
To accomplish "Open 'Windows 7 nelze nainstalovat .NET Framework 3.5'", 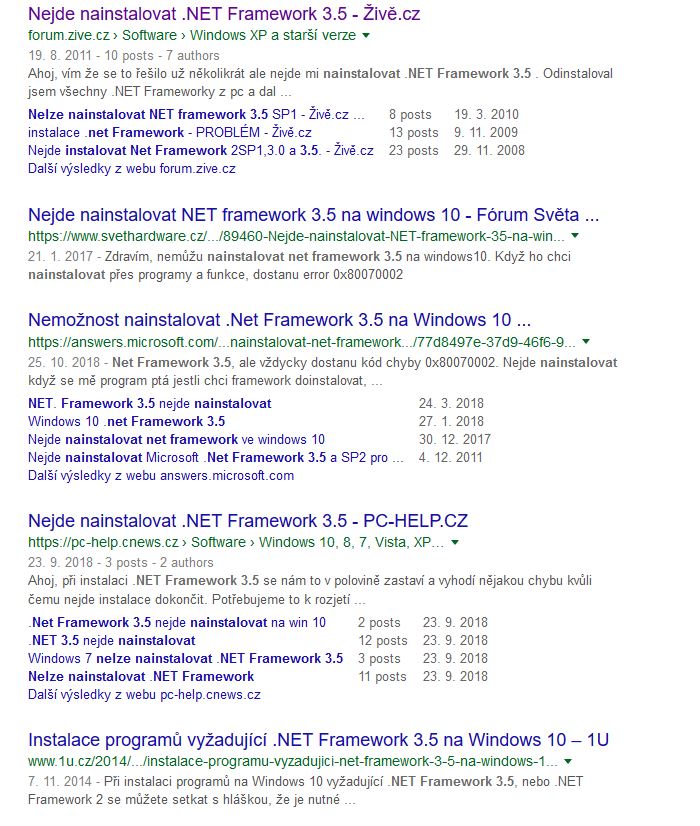I will coord(185,658).
